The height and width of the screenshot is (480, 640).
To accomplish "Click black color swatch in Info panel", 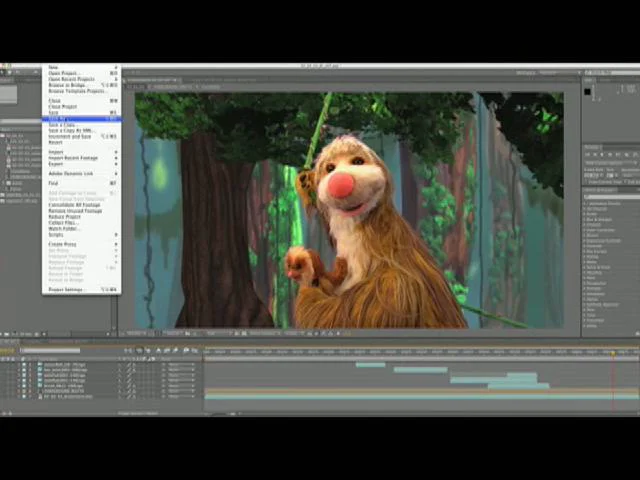I will (x=587, y=91).
